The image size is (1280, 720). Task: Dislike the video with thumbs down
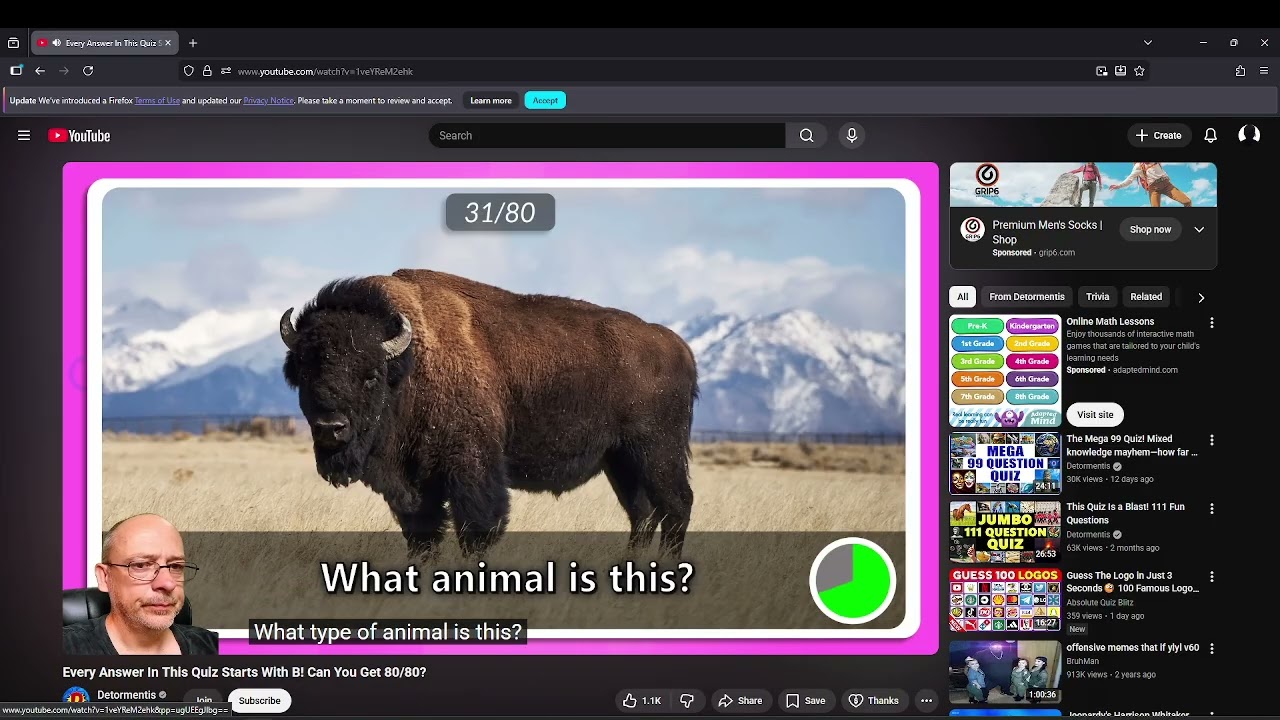pos(687,701)
